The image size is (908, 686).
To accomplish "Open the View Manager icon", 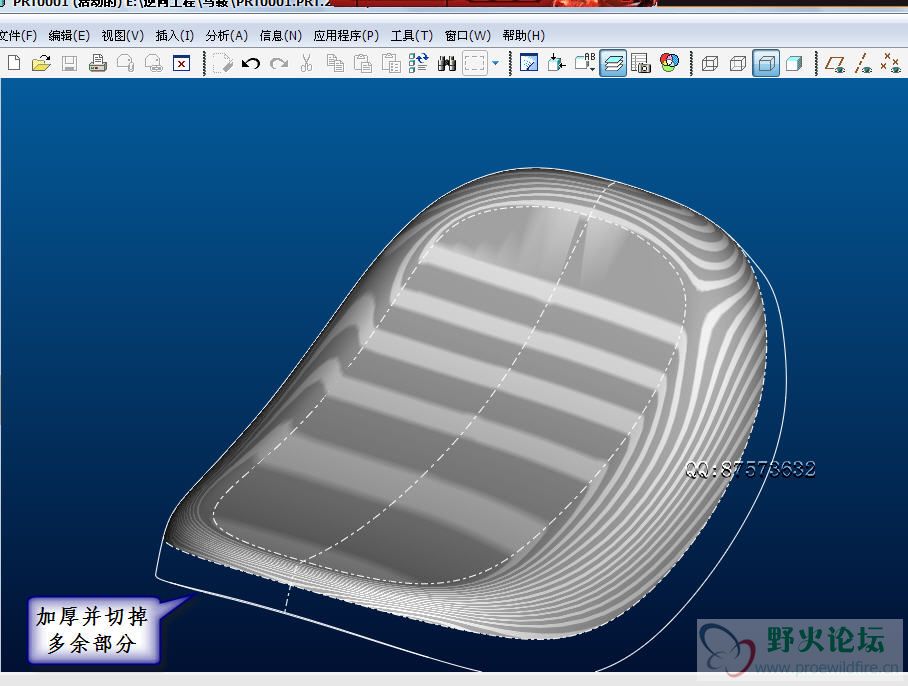I will pyautogui.click(x=641, y=63).
